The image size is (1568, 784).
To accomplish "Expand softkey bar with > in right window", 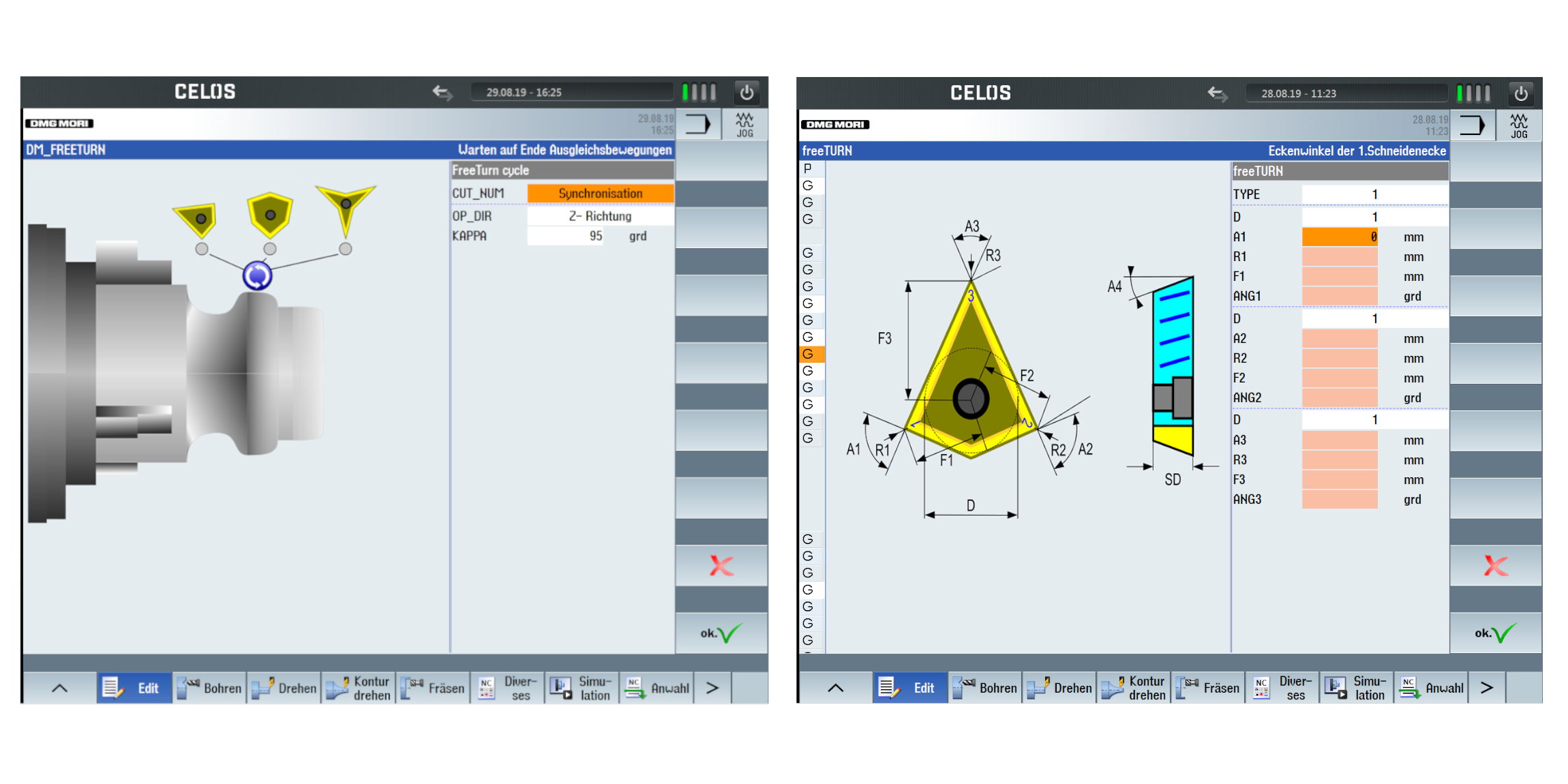I will pyautogui.click(x=1487, y=688).
